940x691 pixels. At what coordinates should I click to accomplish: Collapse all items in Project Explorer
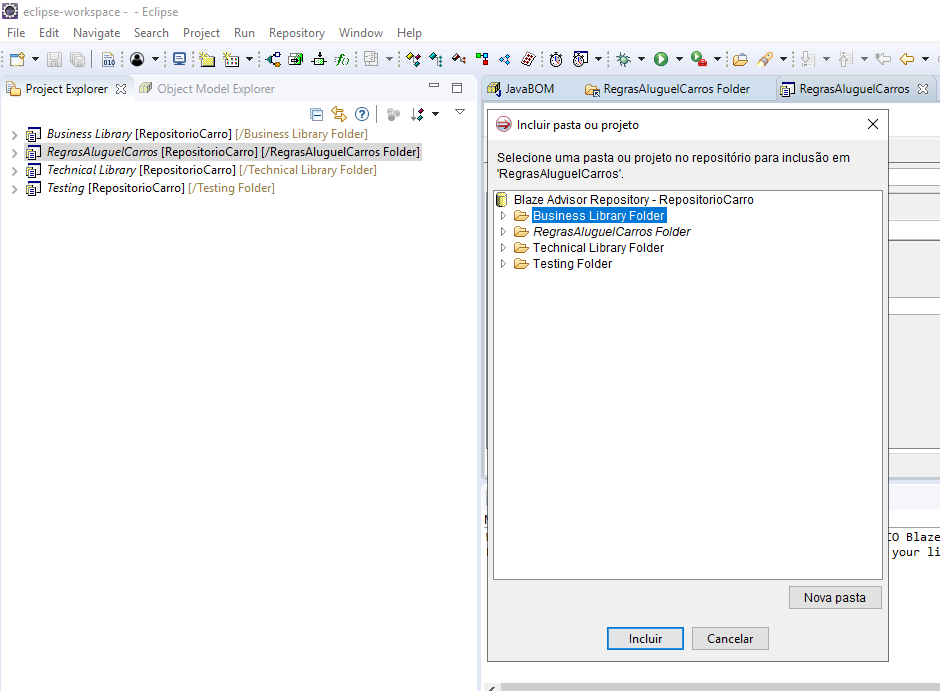click(x=316, y=113)
